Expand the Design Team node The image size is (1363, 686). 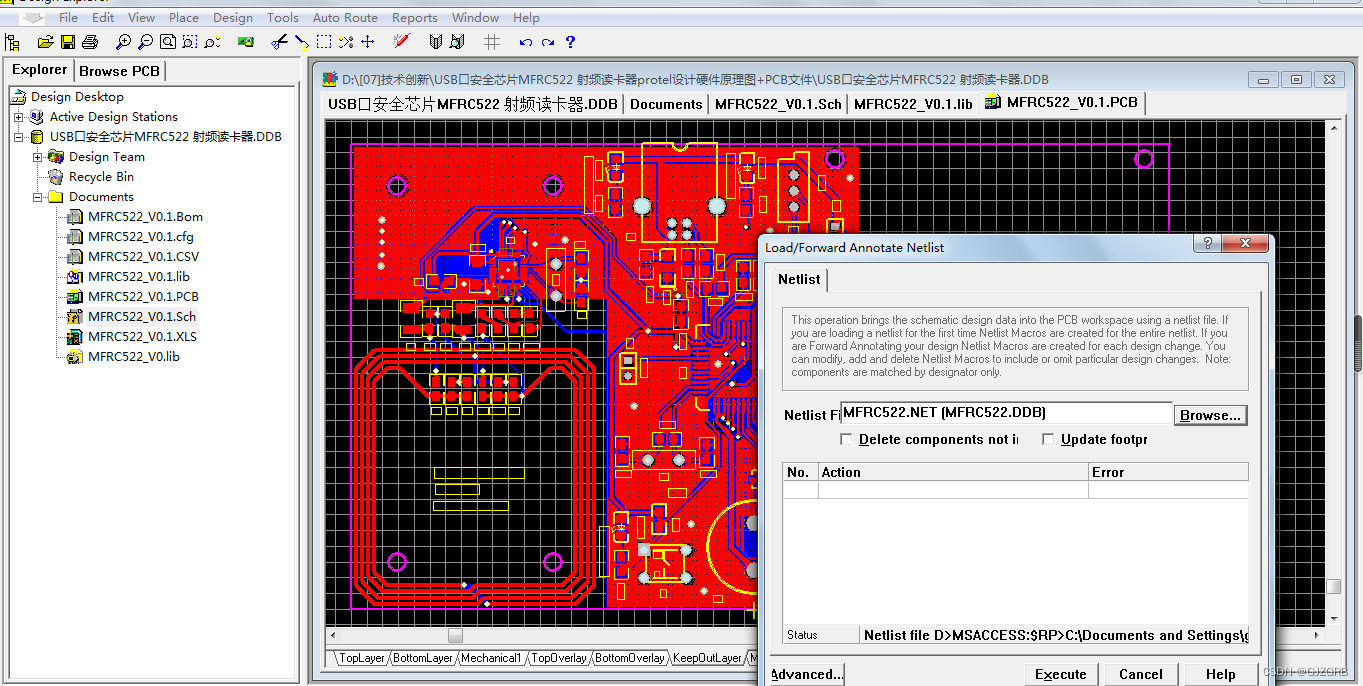click(x=37, y=157)
